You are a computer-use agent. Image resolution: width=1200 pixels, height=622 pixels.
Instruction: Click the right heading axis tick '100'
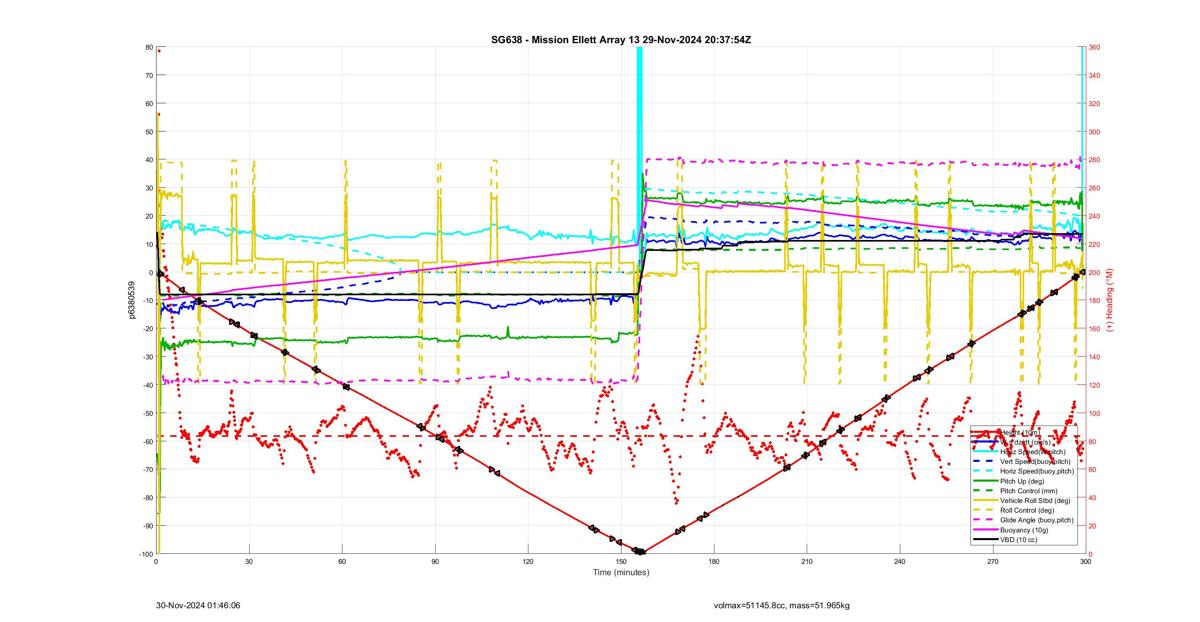tap(1095, 413)
